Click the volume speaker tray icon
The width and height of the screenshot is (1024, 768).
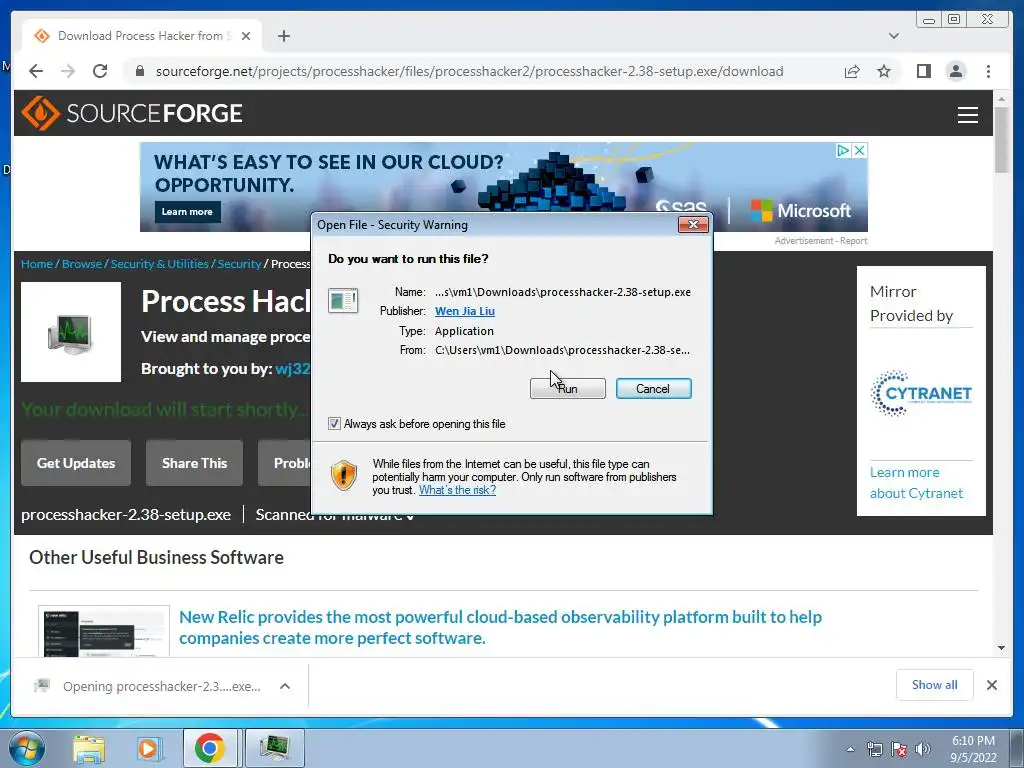pos(922,750)
